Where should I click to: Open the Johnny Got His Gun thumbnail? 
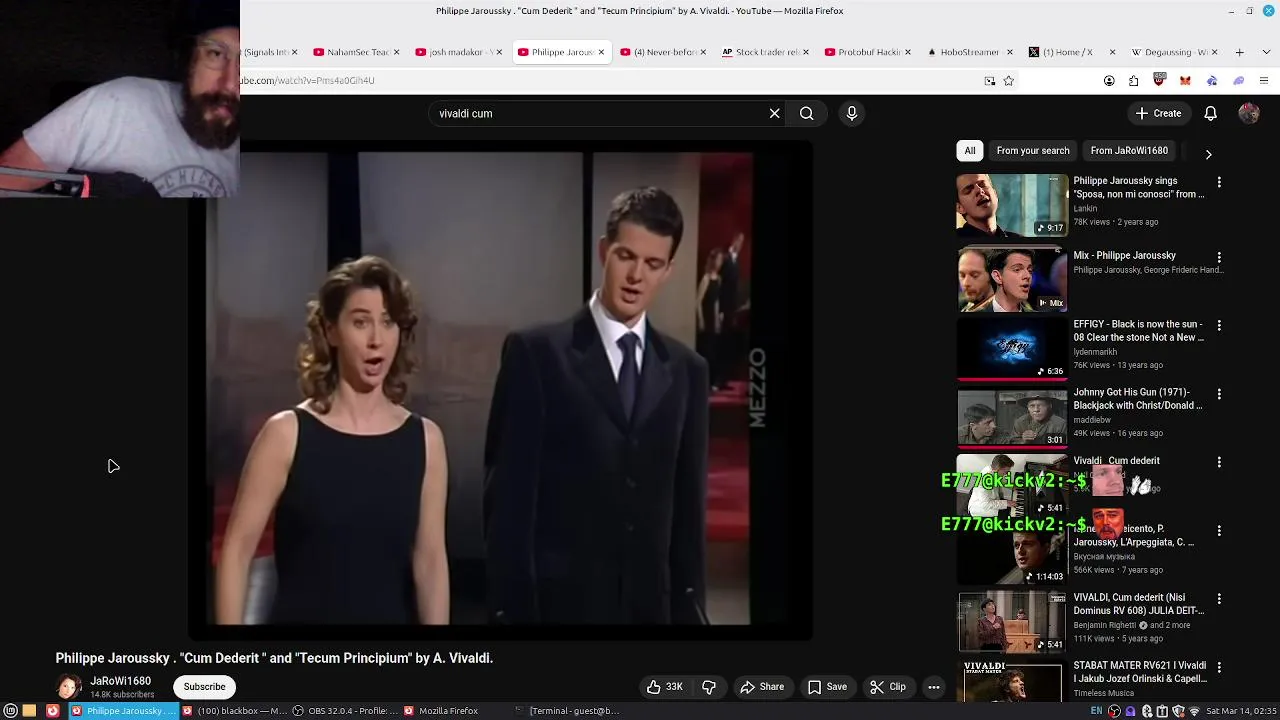tap(1012, 416)
